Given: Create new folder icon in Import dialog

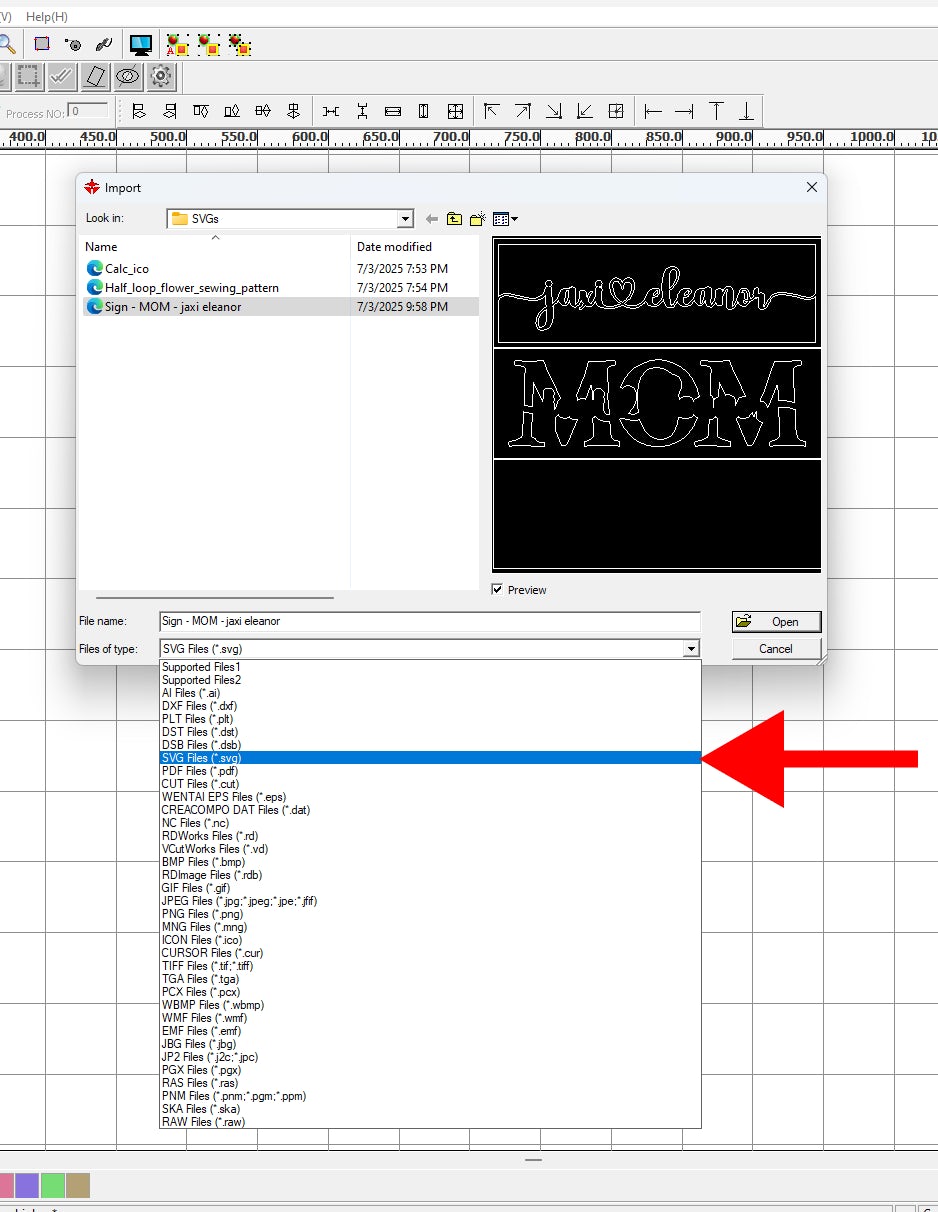Looking at the screenshot, I should 478,219.
